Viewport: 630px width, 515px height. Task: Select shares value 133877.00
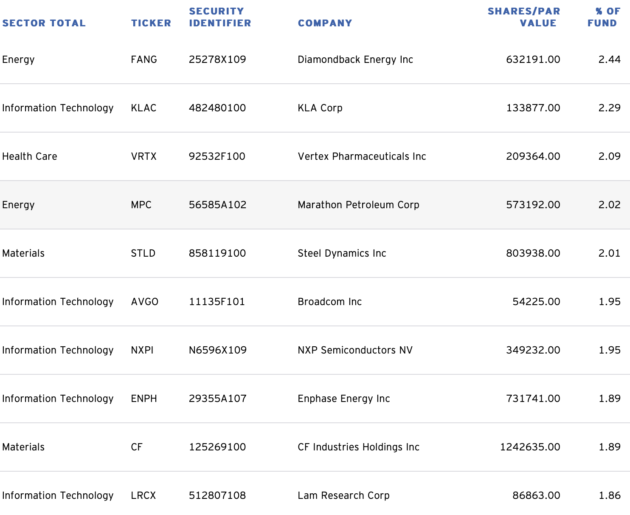[533, 108]
